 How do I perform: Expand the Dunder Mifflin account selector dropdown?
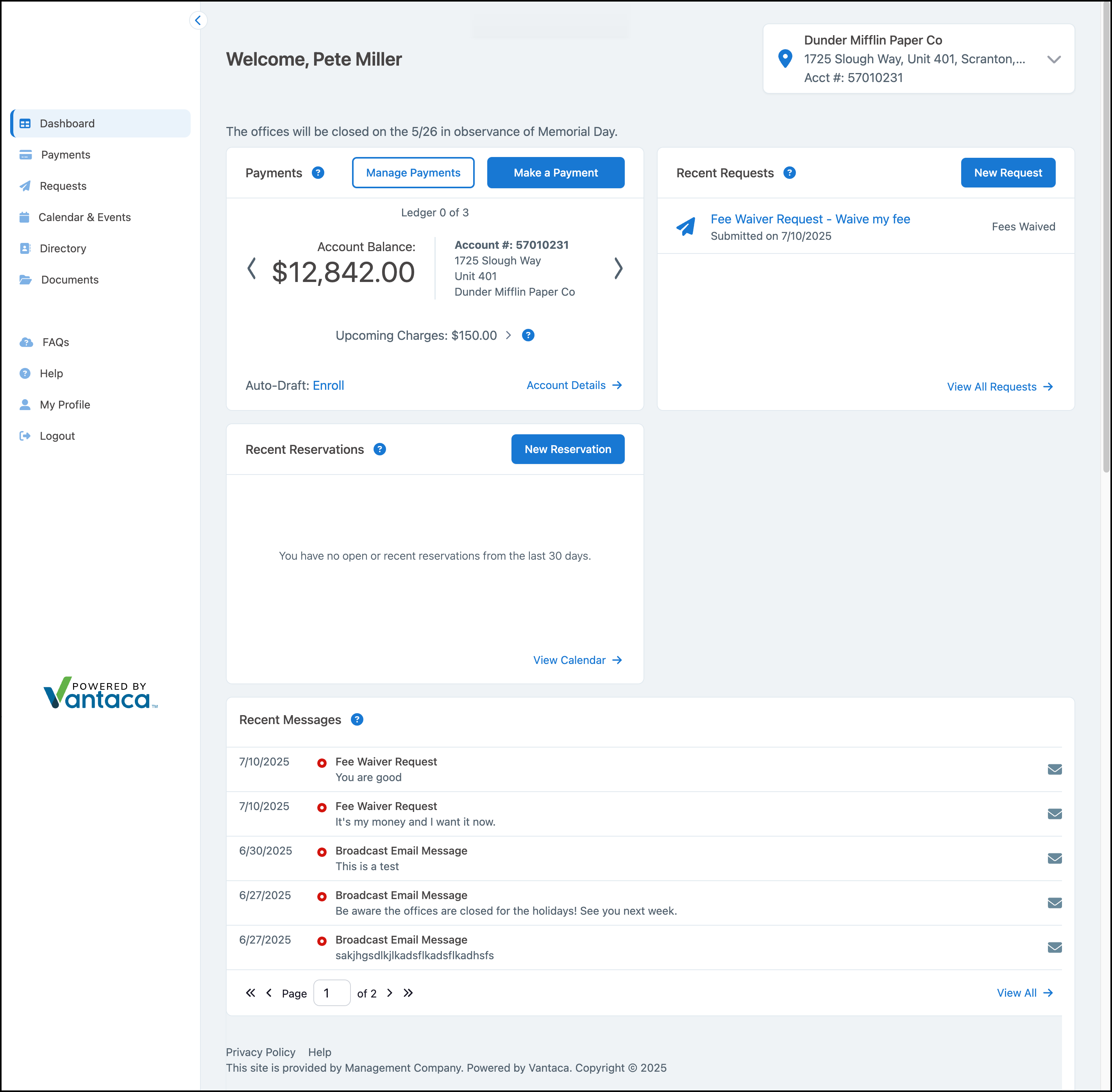1053,59
